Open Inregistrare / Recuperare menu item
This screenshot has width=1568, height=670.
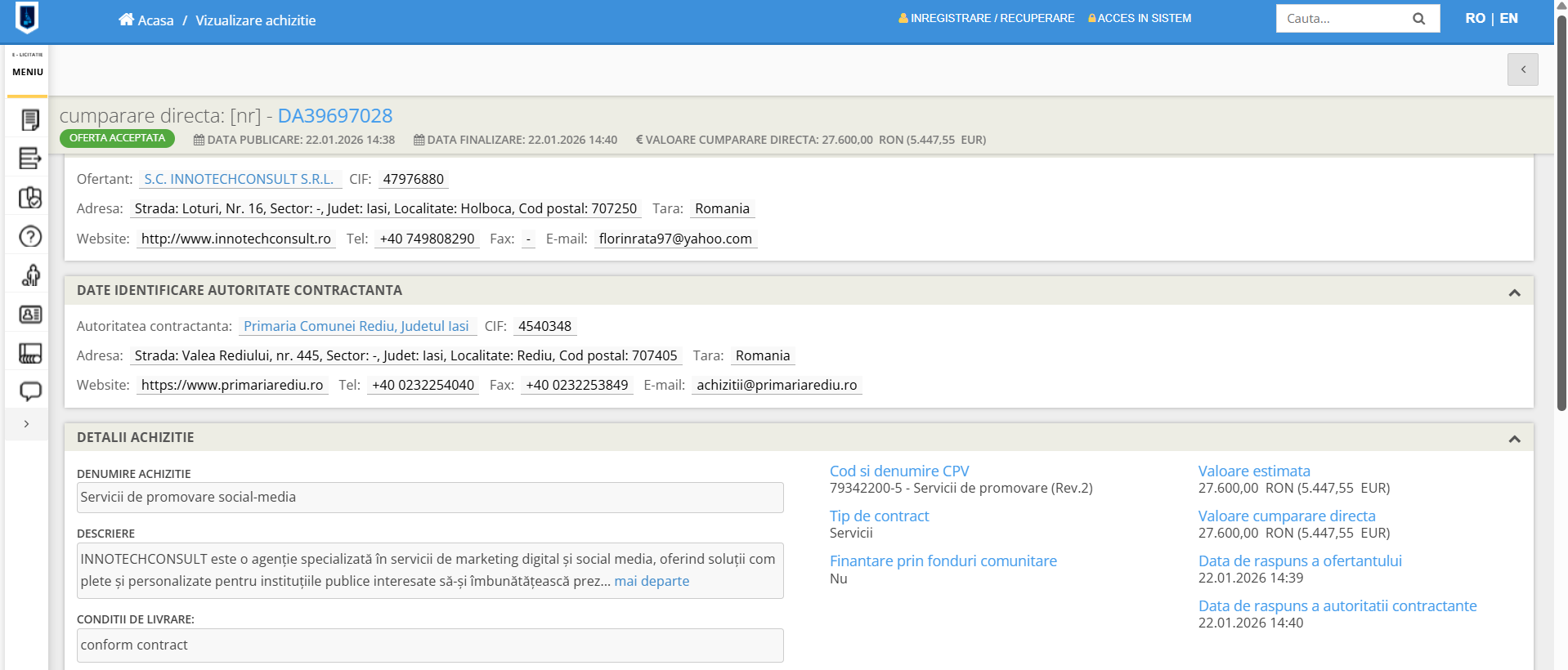pos(987,18)
